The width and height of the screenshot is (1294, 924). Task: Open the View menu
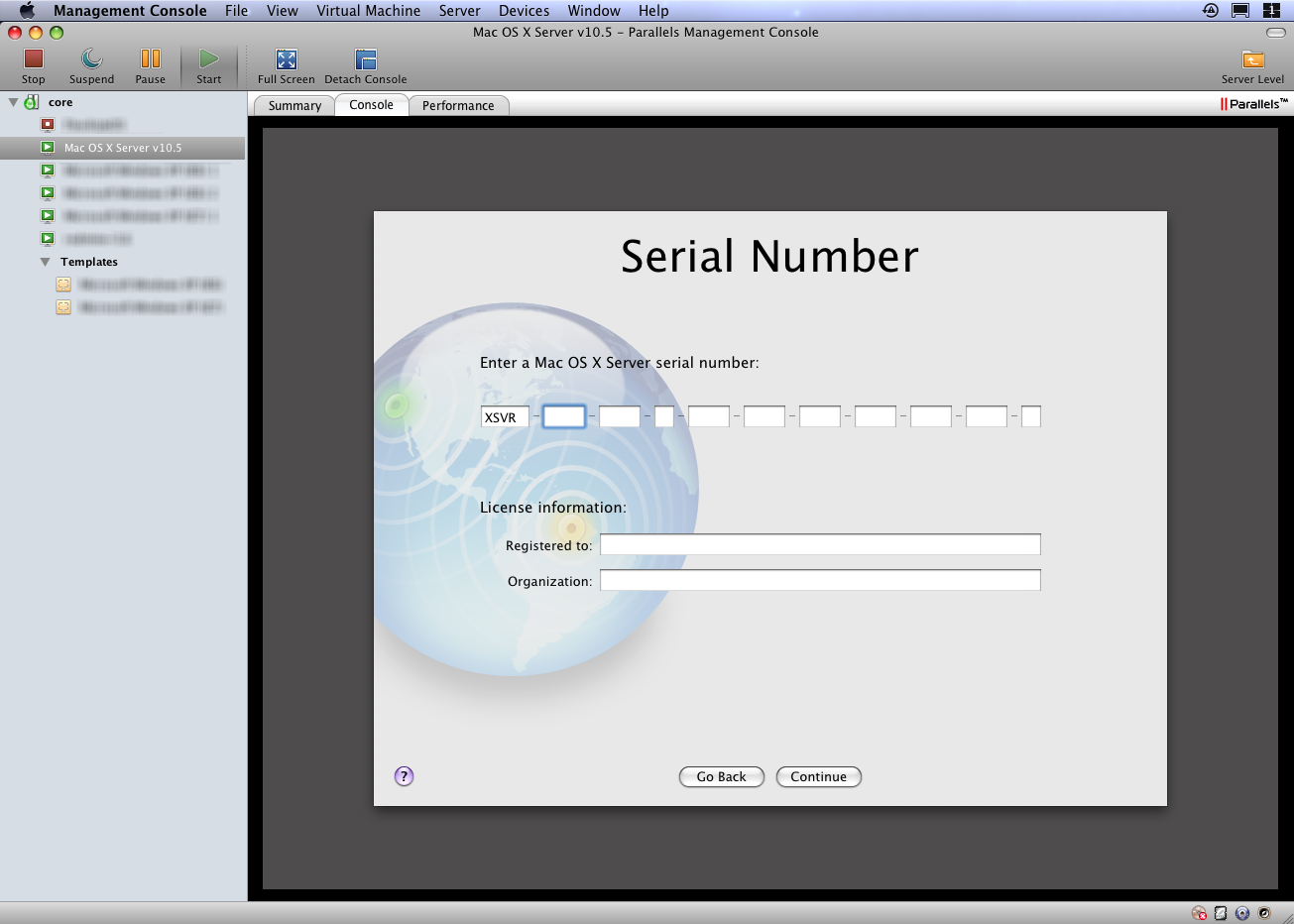[x=282, y=11]
